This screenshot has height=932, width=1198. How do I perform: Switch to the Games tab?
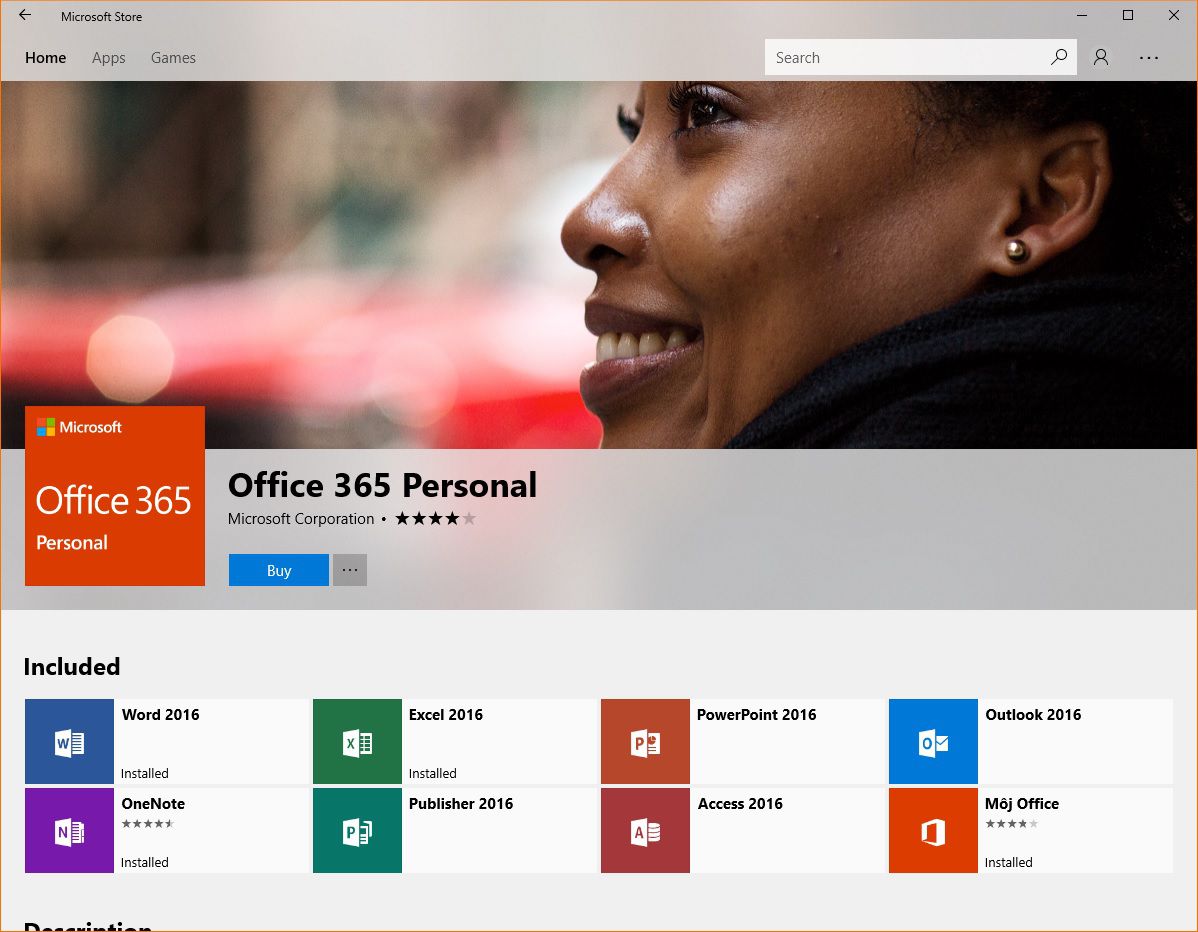click(173, 57)
